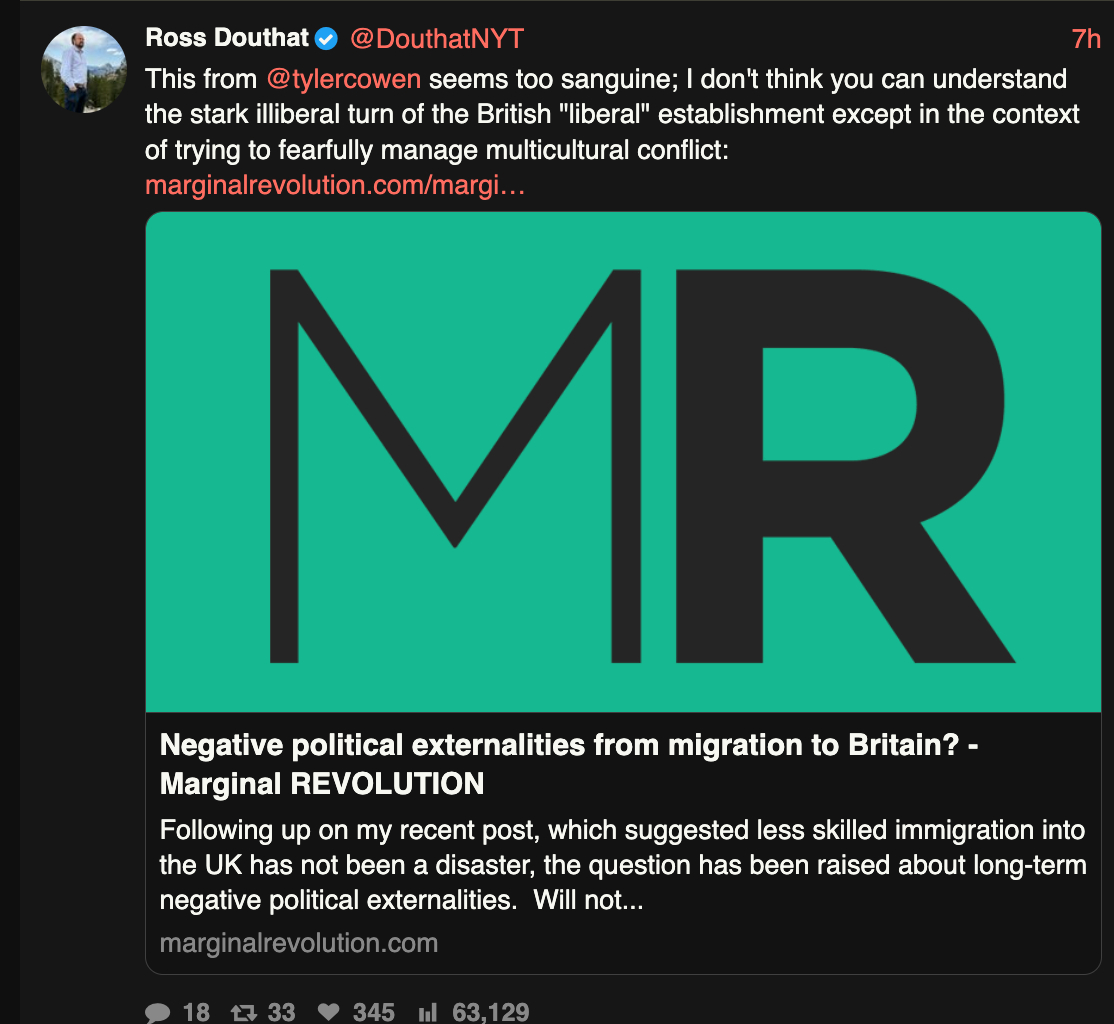This screenshot has width=1114, height=1024.
Task: Click the reply count of 18
Action: click(x=196, y=1012)
